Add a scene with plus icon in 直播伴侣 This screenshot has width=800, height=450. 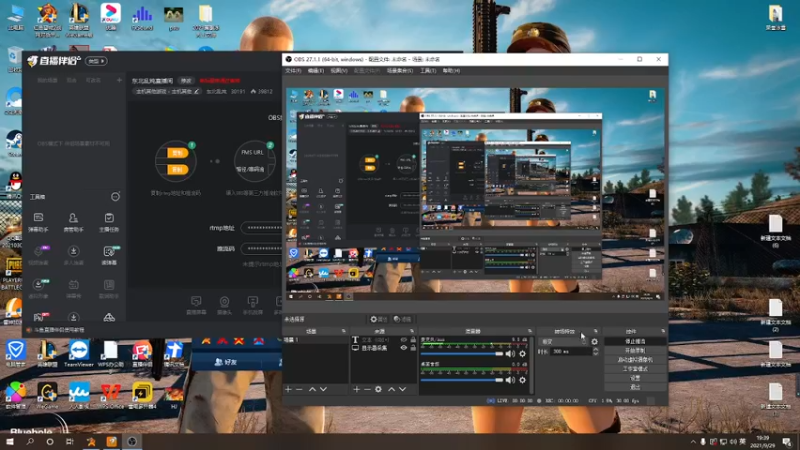[x=119, y=80]
